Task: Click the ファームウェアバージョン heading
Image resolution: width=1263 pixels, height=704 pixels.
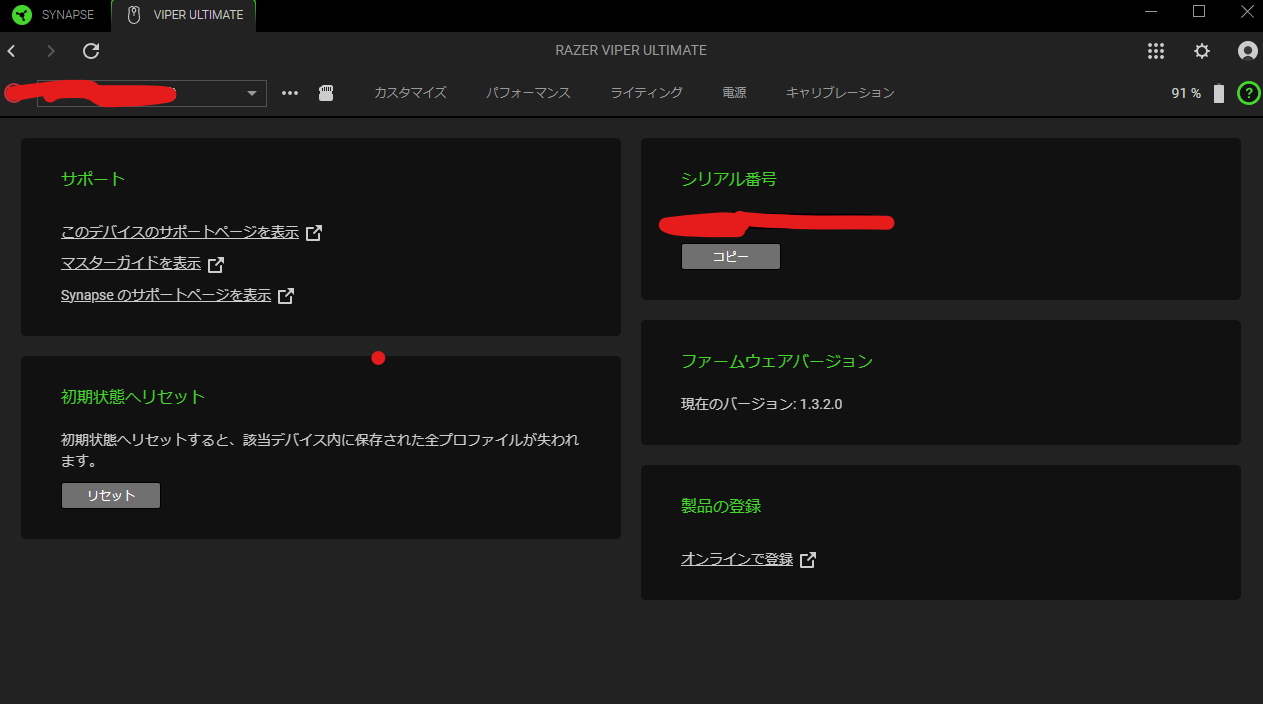Action: point(777,361)
